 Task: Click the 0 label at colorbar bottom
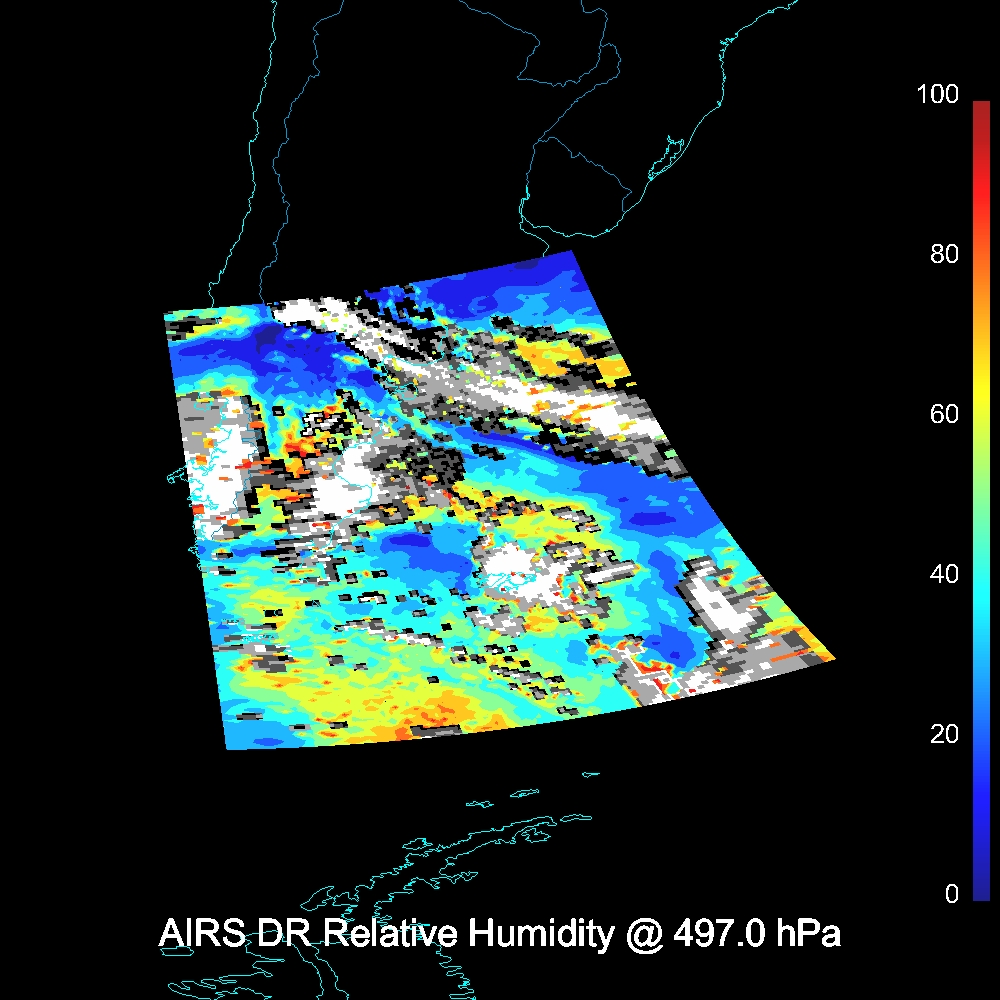pyautogui.click(x=951, y=895)
